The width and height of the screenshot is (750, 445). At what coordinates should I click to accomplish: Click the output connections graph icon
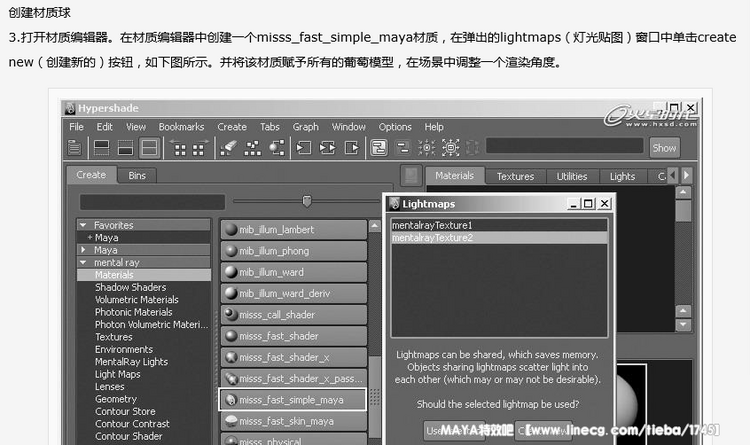click(350, 147)
